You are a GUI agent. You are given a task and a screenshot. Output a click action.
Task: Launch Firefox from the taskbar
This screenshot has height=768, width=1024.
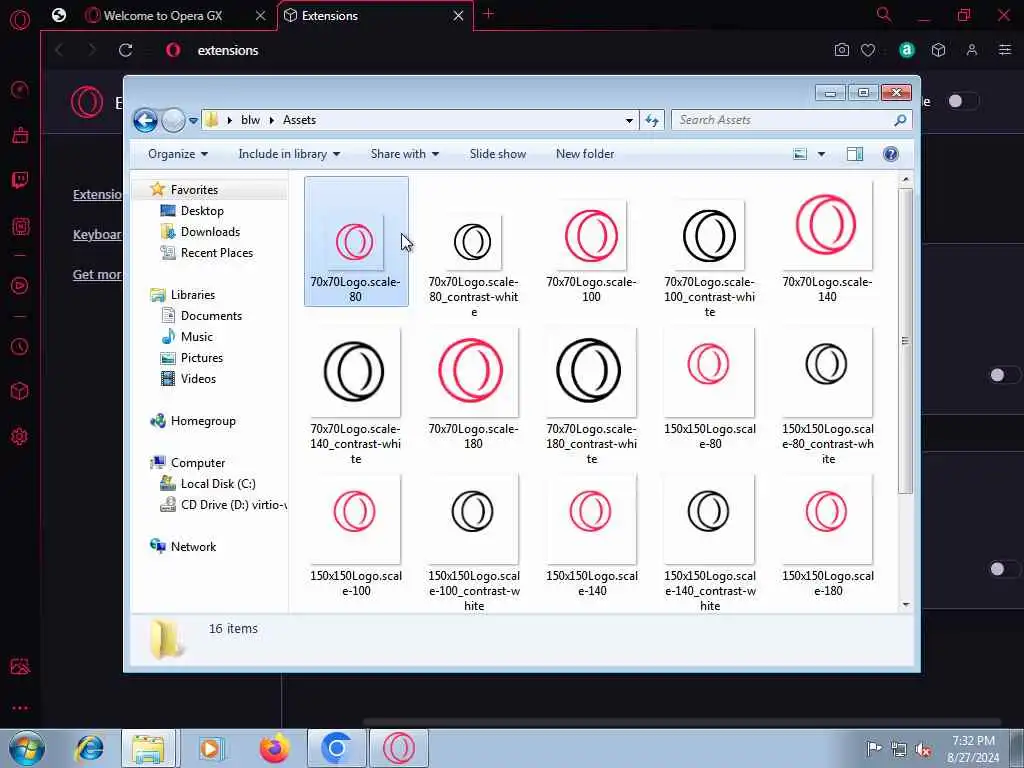pyautogui.click(x=274, y=748)
